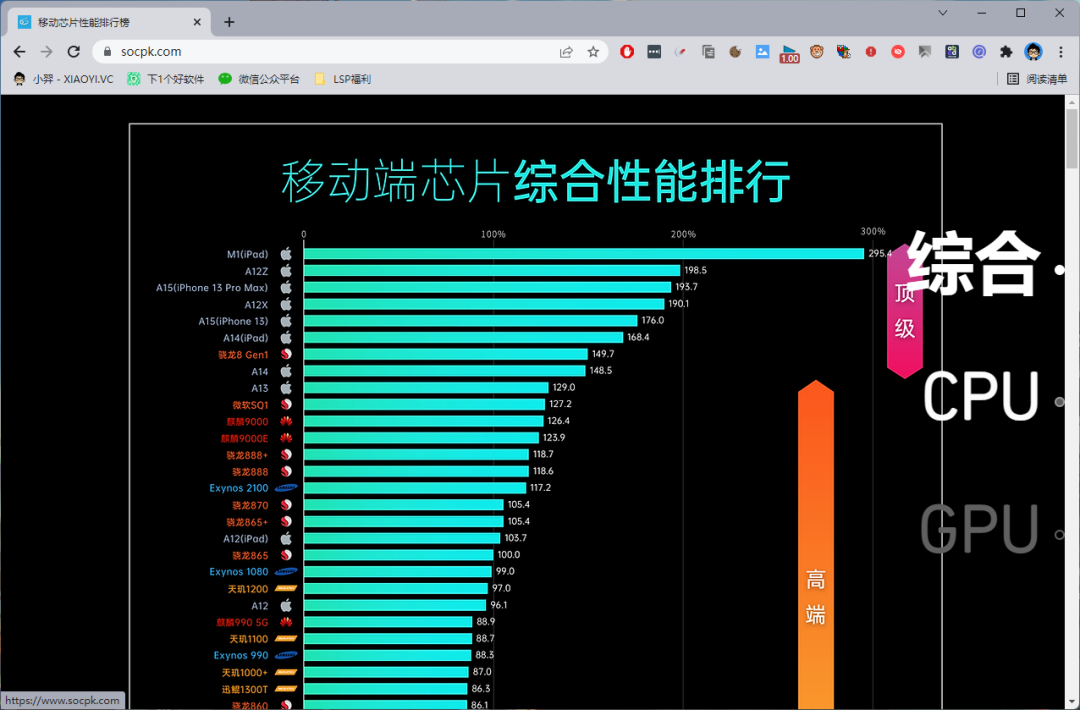Screen dimensions: 1080x710
Task: Open the tab search dropdown chevron
Action: [943, 13]
